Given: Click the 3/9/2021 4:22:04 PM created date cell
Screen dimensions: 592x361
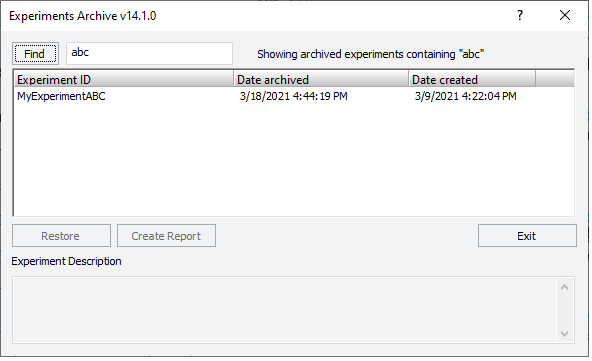Looking at the screenshot, I should 465,96.
